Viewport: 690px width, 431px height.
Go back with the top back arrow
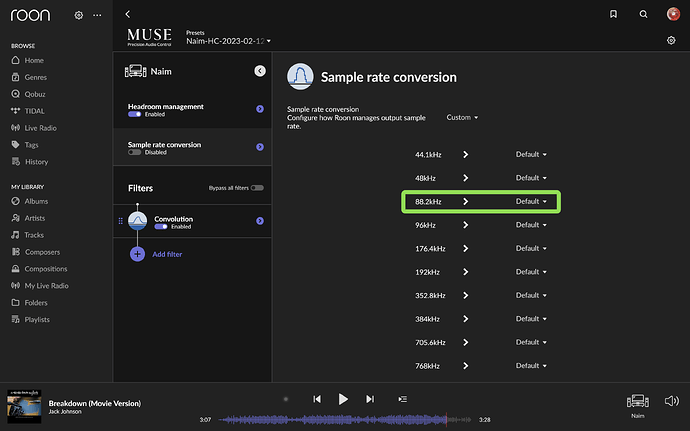(128, 15)
